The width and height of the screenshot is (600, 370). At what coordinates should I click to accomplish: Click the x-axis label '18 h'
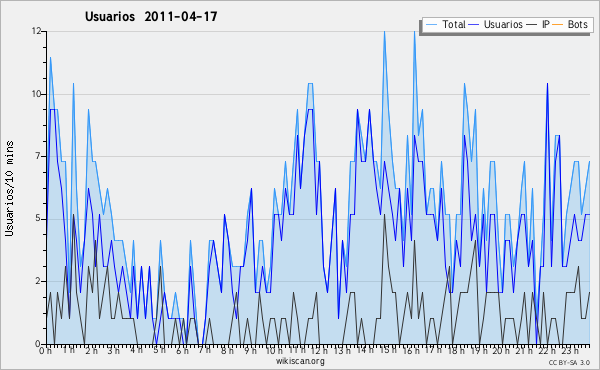tap(456, 350)
